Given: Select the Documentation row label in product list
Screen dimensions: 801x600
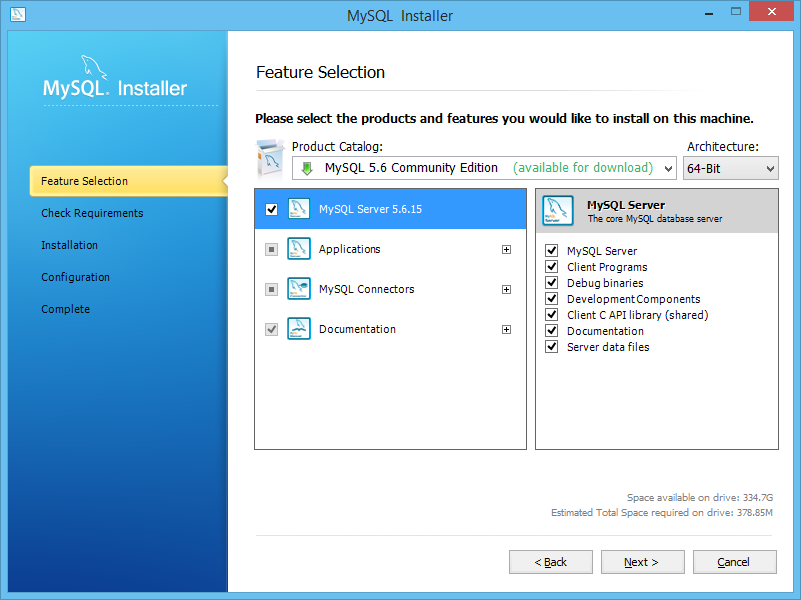Looking at the screenshot, I should [x=357, y=329].
